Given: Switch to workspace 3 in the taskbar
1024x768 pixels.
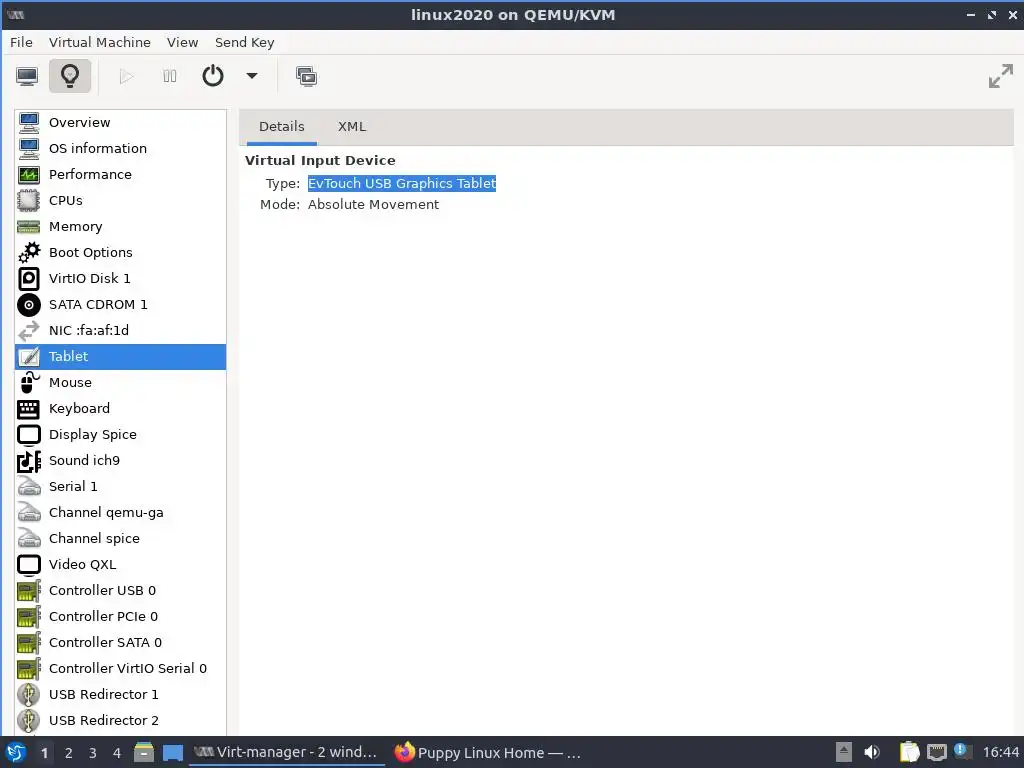Looking at the screenshot, I should (x=93, y=753).
